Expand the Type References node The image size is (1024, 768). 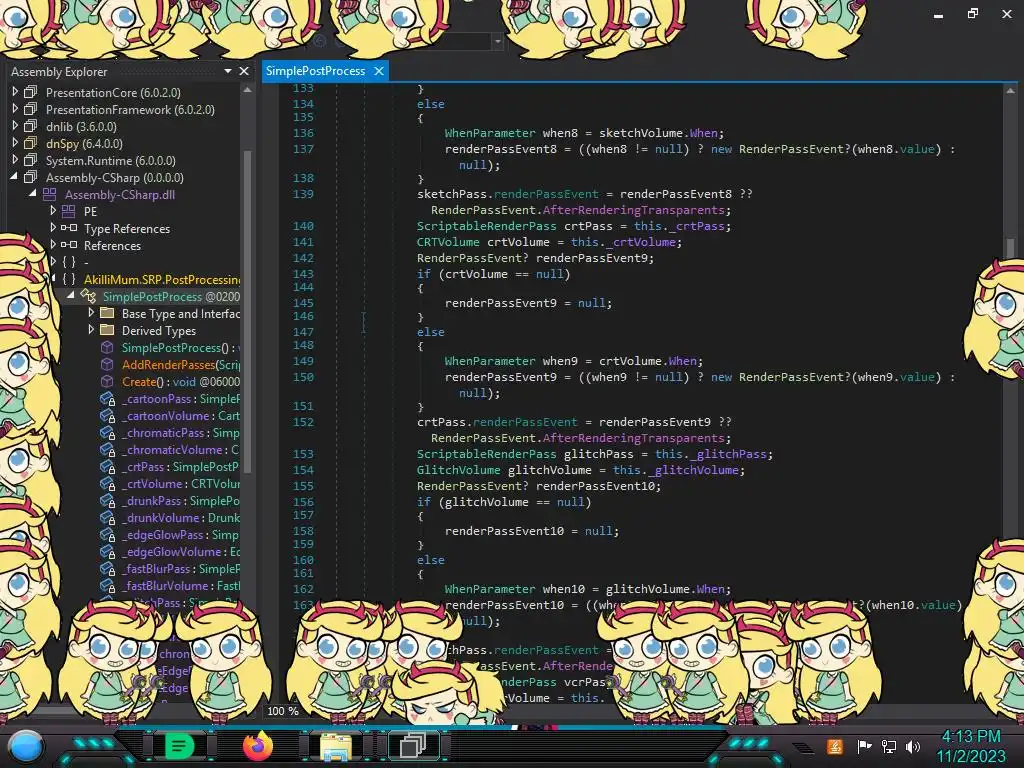pyautogui.click(x=53, y=227)
